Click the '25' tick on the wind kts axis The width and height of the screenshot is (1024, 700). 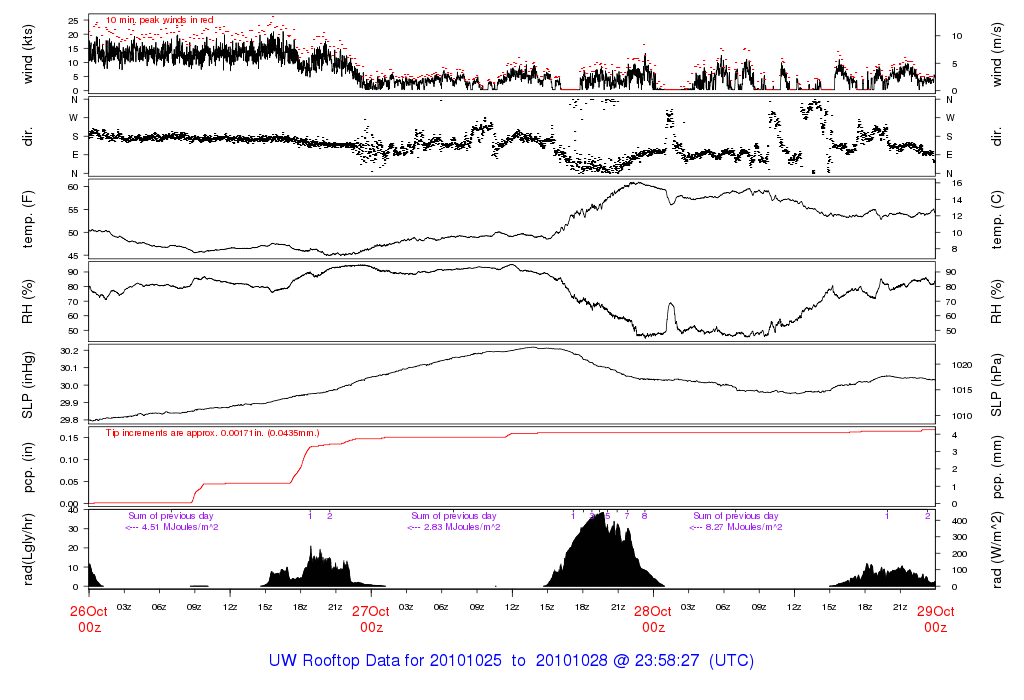74,21
